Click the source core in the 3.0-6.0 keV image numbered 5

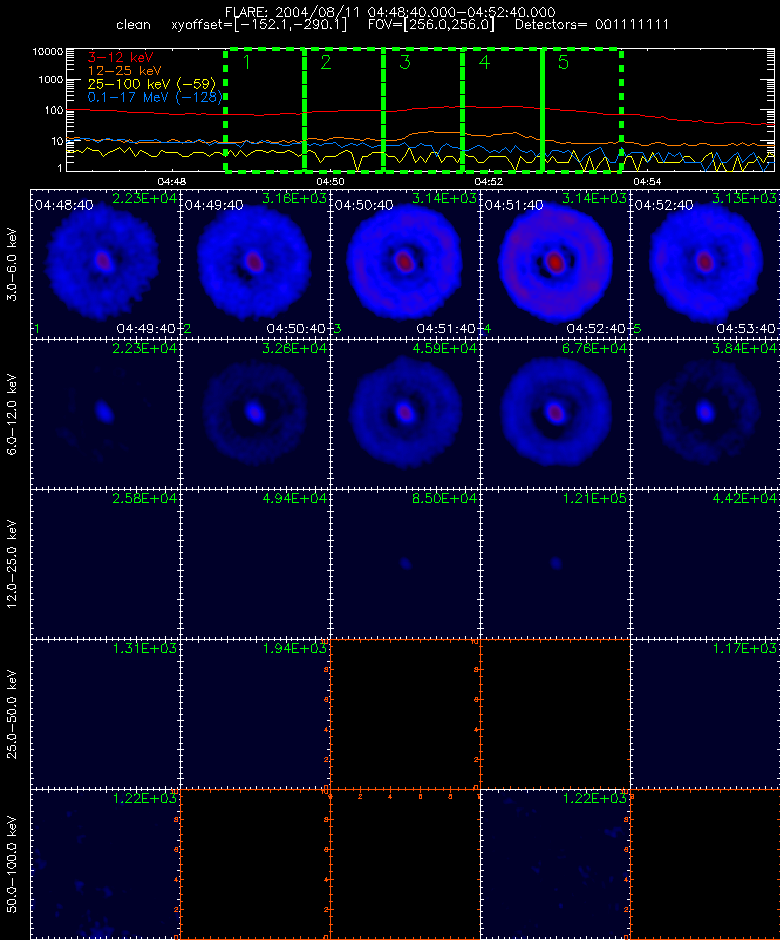705,262
